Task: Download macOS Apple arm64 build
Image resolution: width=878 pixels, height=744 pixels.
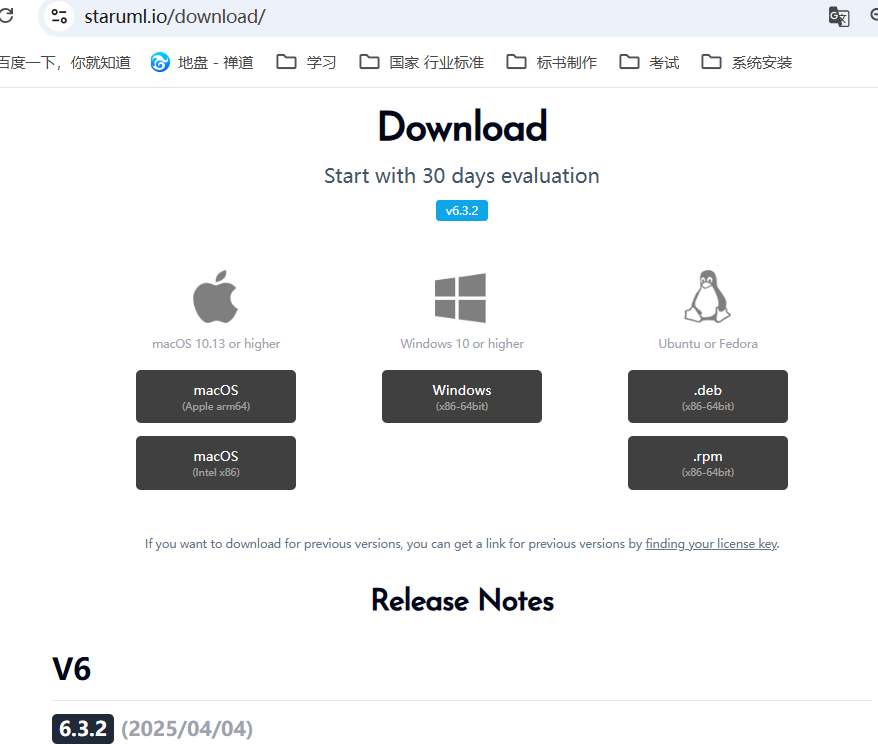Action: point(216,396)
